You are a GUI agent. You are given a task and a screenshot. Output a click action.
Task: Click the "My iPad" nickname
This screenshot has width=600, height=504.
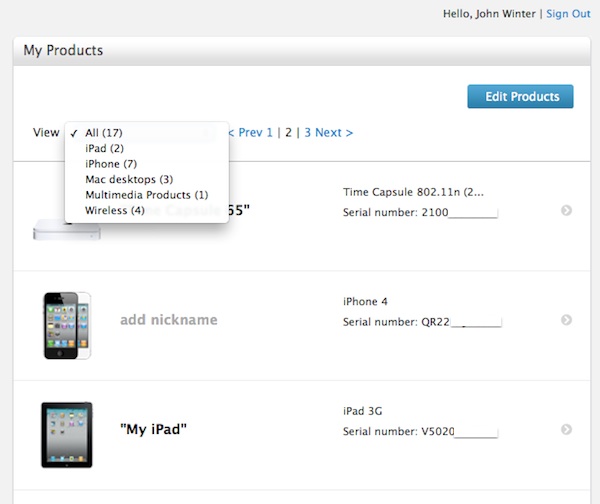click(x=153, y=429)
